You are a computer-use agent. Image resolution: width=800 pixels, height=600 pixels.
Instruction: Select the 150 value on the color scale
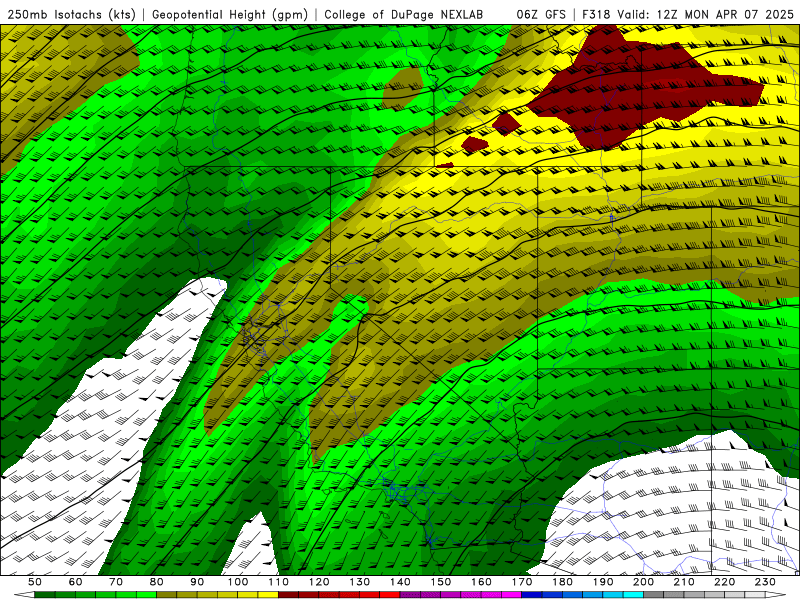click(441, 582)
